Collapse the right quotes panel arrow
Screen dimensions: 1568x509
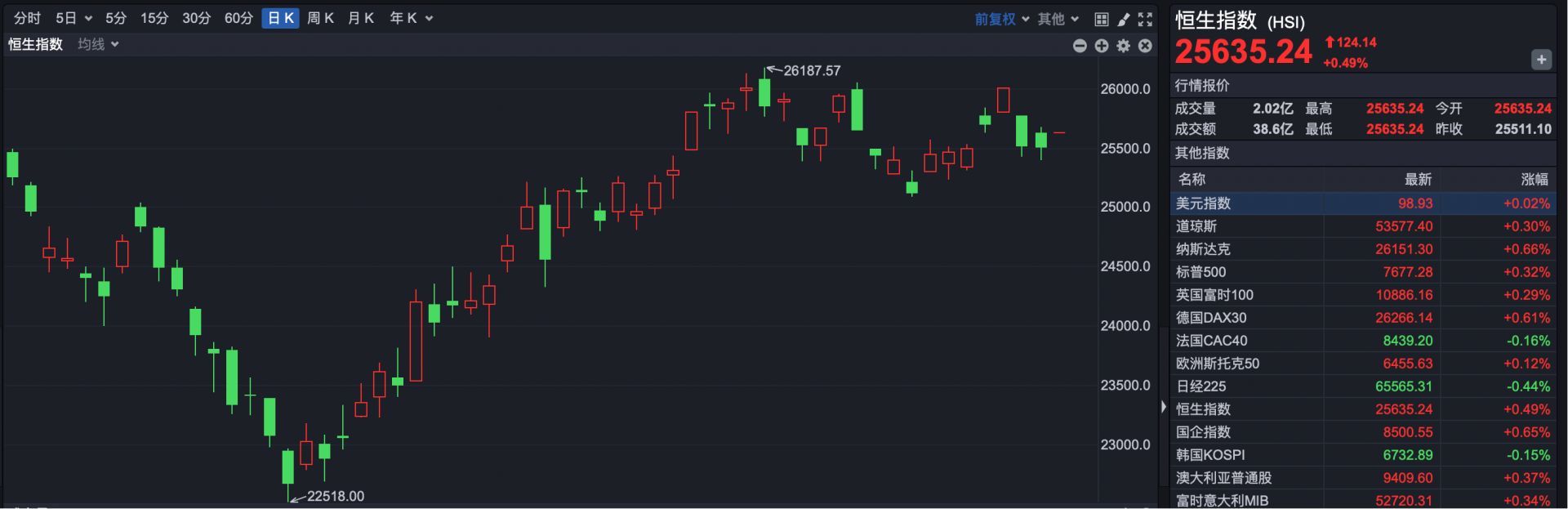1164,406
